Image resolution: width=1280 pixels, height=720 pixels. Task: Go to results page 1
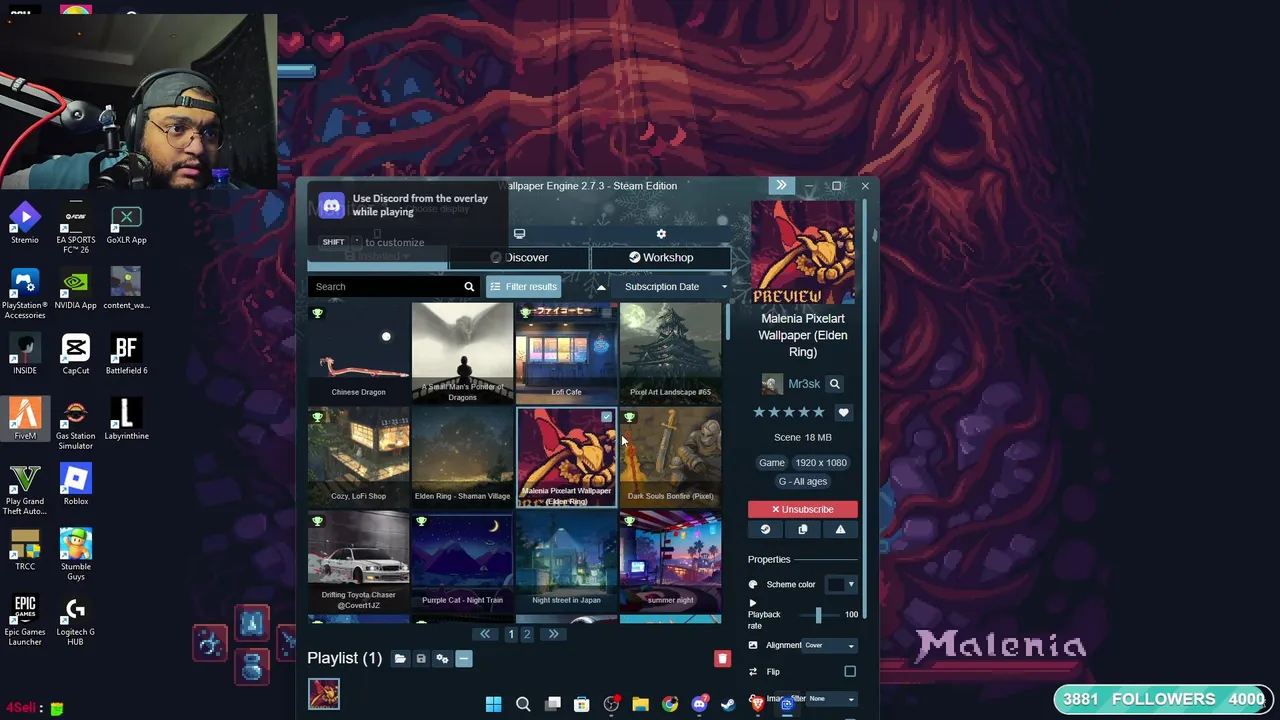click(511, 634)
